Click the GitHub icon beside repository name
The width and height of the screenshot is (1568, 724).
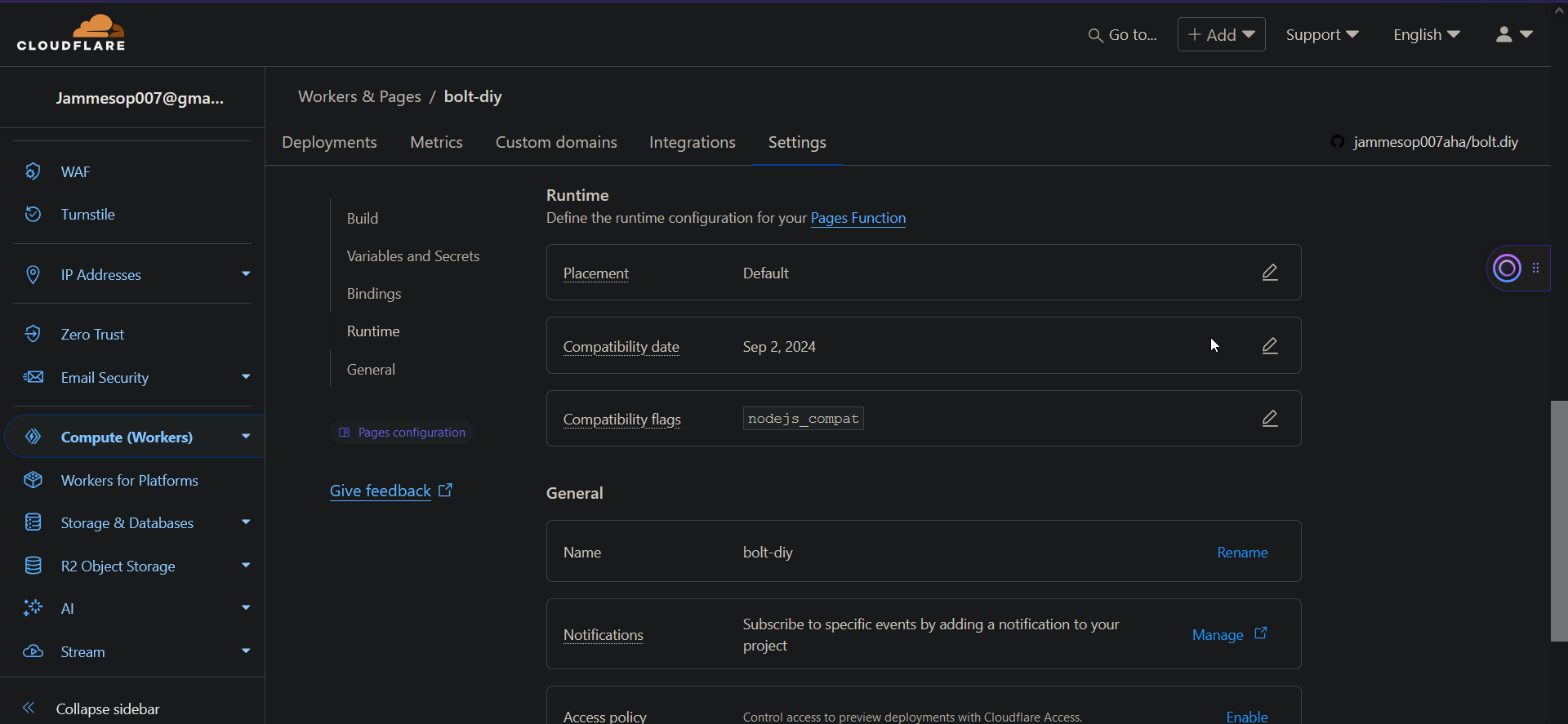(x=1338, y=142)
